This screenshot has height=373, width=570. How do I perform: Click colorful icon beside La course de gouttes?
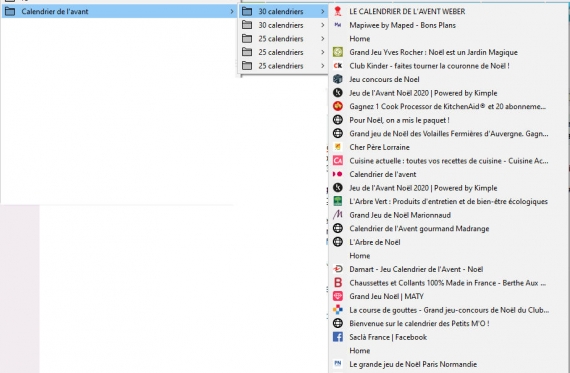[338, 310]
